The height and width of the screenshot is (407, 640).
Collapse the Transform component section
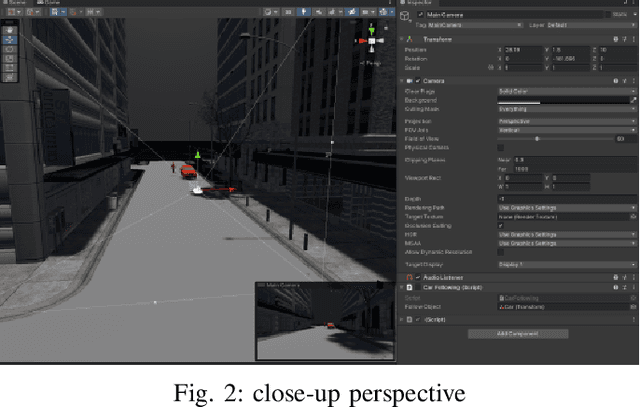(403, 39)
